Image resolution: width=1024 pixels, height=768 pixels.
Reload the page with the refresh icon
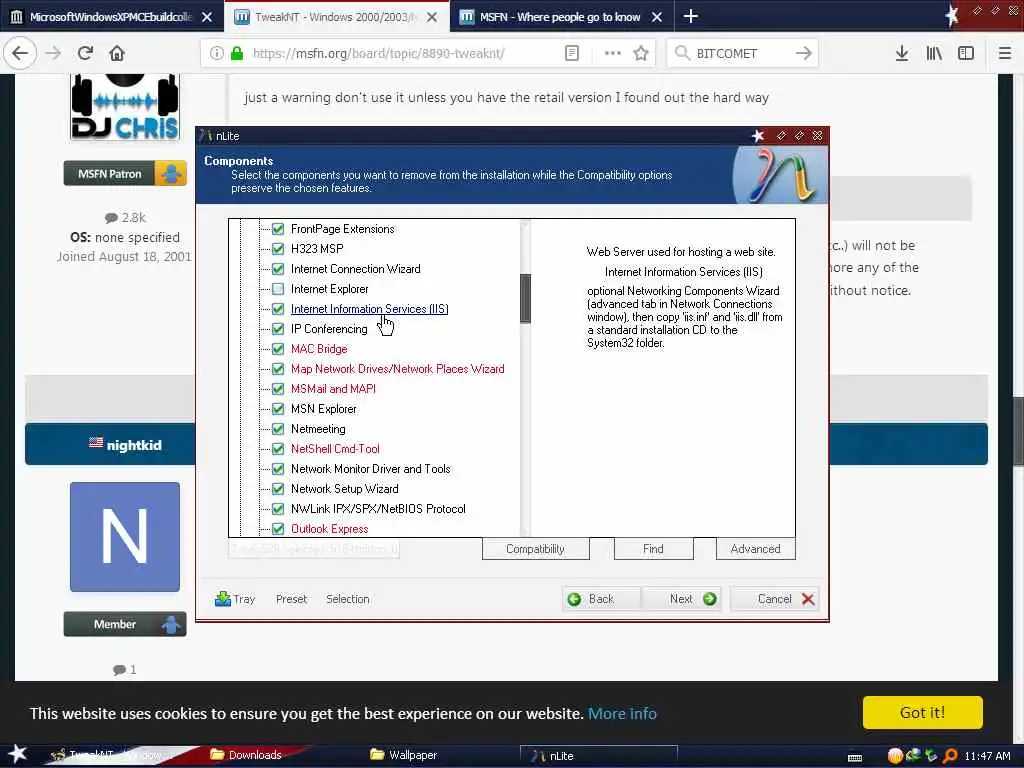click(x=85, y=53)
